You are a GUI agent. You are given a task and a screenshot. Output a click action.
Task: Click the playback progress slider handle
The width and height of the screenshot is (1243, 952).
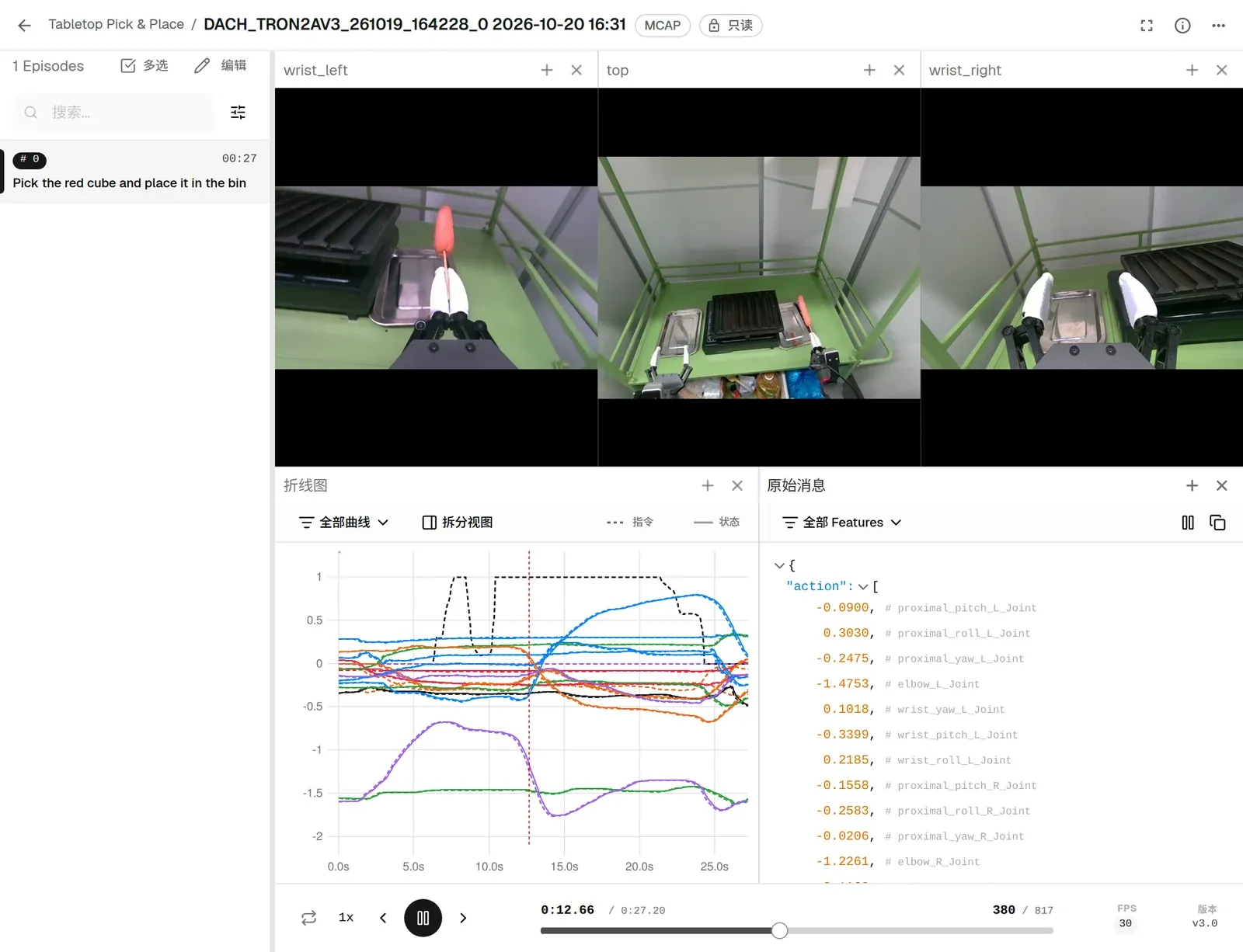tap(779, 930)
